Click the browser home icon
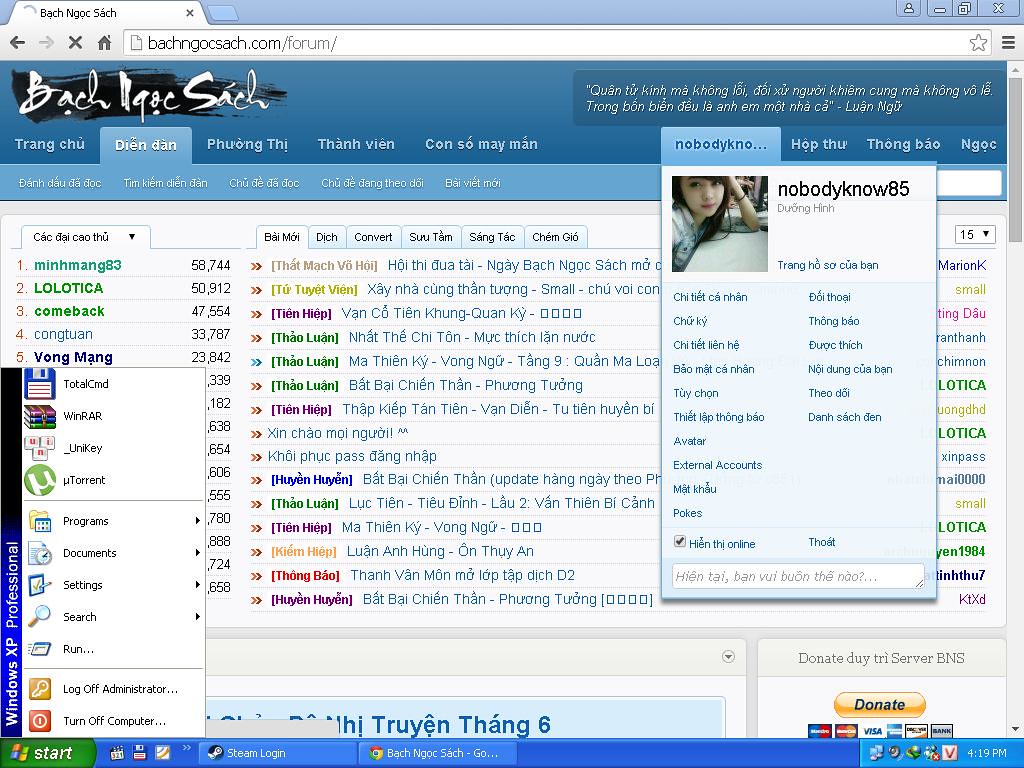The height and width of the screenshot is (768, 1024). [x=104, y=43]
